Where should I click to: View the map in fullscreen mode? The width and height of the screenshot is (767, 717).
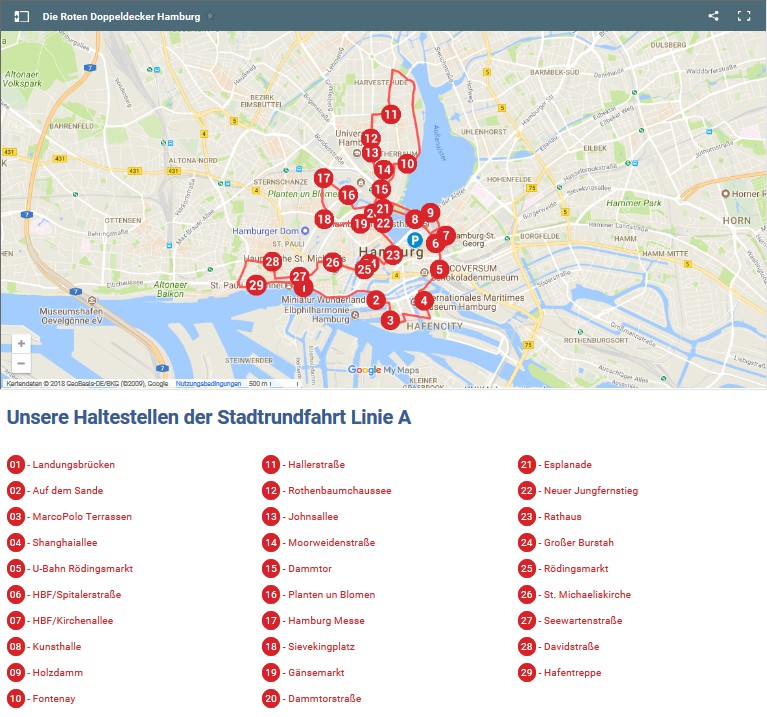tap(744, 16)
